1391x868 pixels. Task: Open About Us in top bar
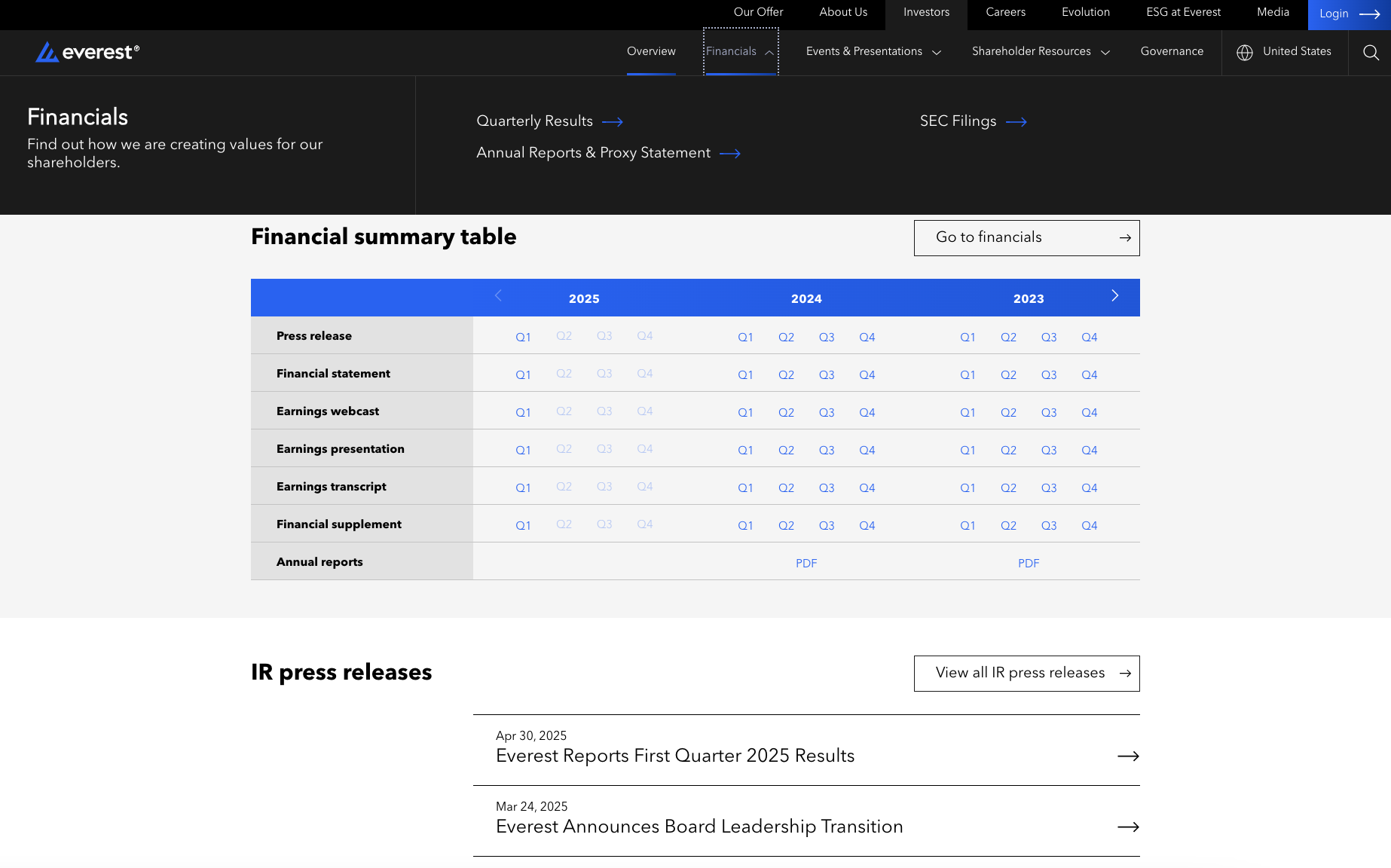click(x=843, y=12)
